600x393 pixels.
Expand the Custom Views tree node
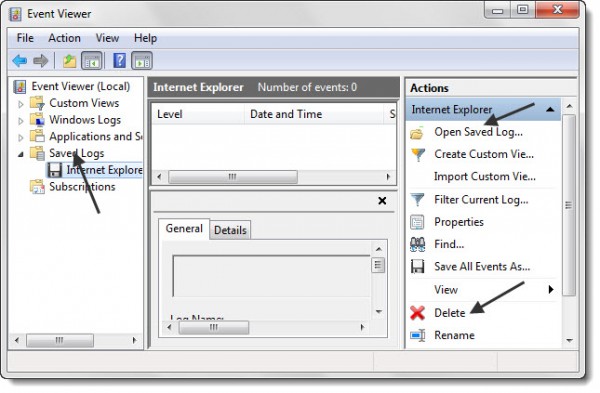pos(21,104)
